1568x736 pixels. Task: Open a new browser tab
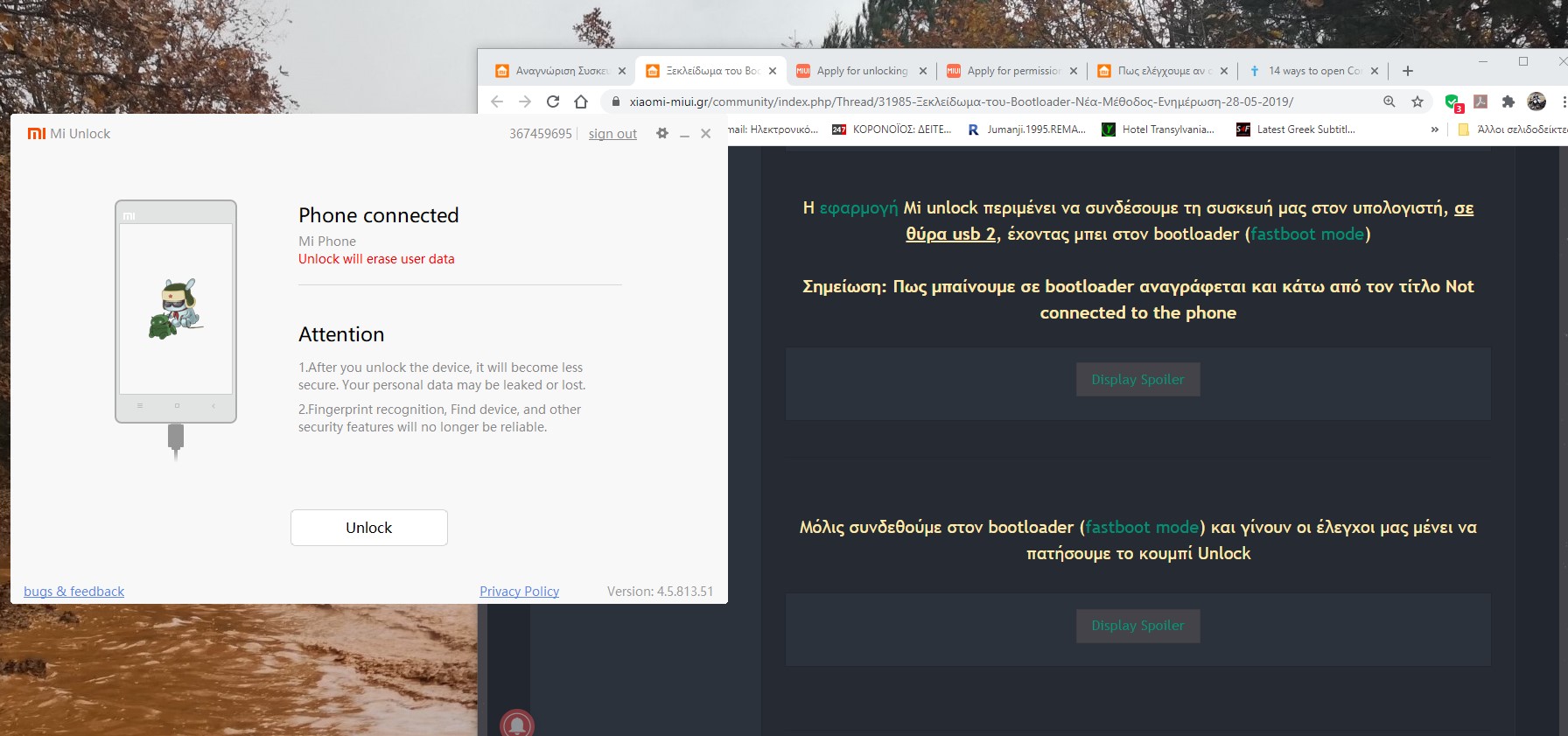click(x=1408, y=71)
